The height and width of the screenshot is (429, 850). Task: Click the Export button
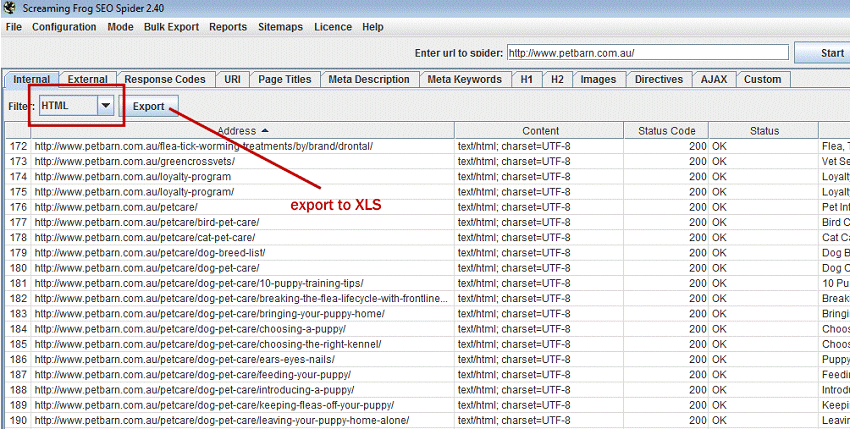[149, 106]
